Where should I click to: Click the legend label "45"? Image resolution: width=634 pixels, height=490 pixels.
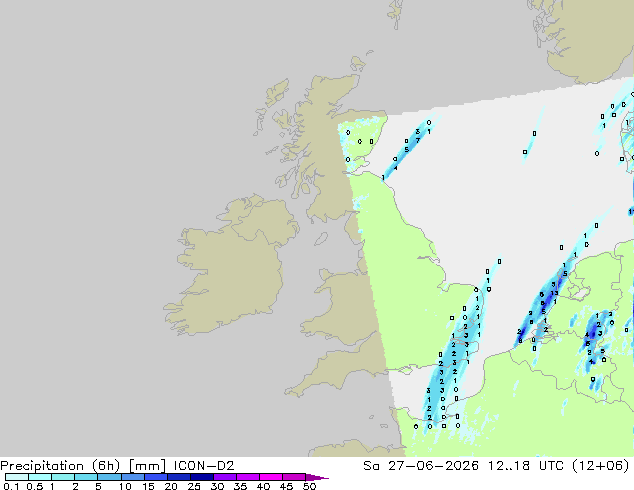point(286,486)
